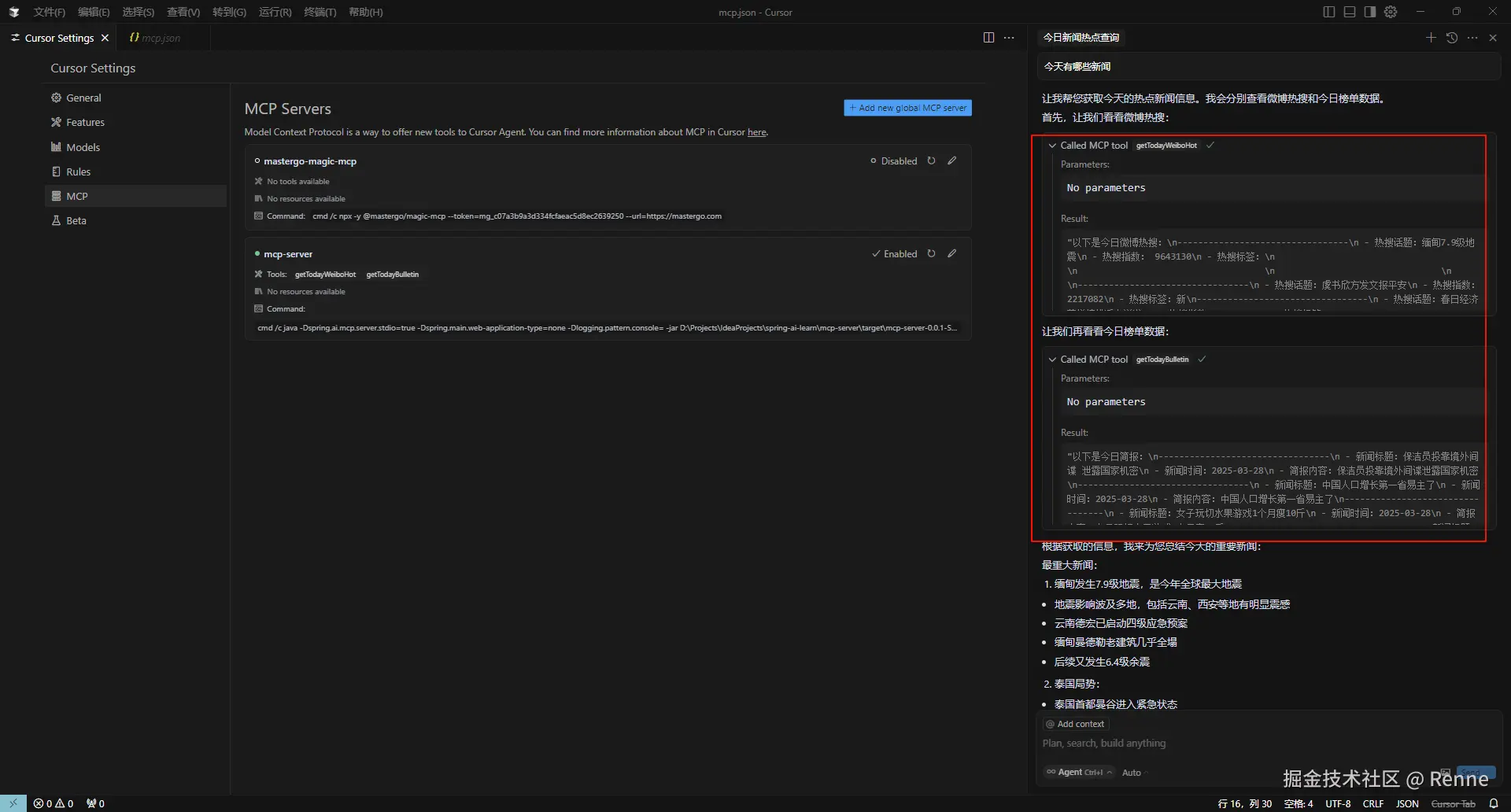The height and width of the screenshot is (812, 1511).
Task: Select Beta in settings sidebar
Action: 135,220
